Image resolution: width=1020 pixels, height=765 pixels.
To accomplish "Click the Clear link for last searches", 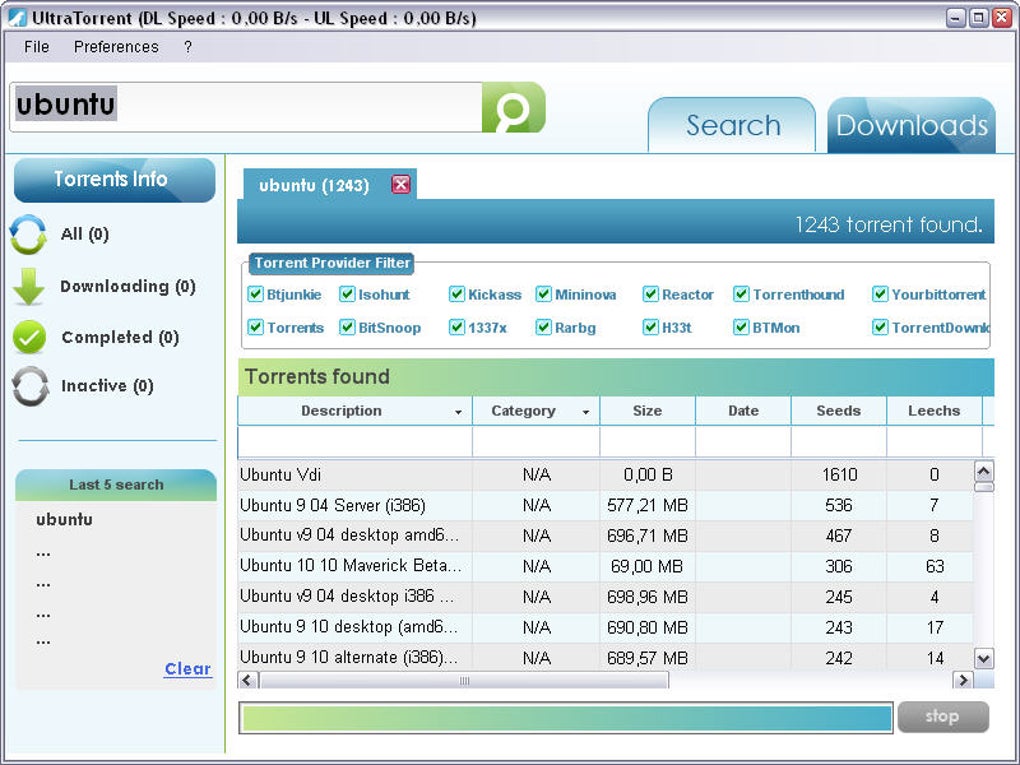I will (x=187, y=669).
